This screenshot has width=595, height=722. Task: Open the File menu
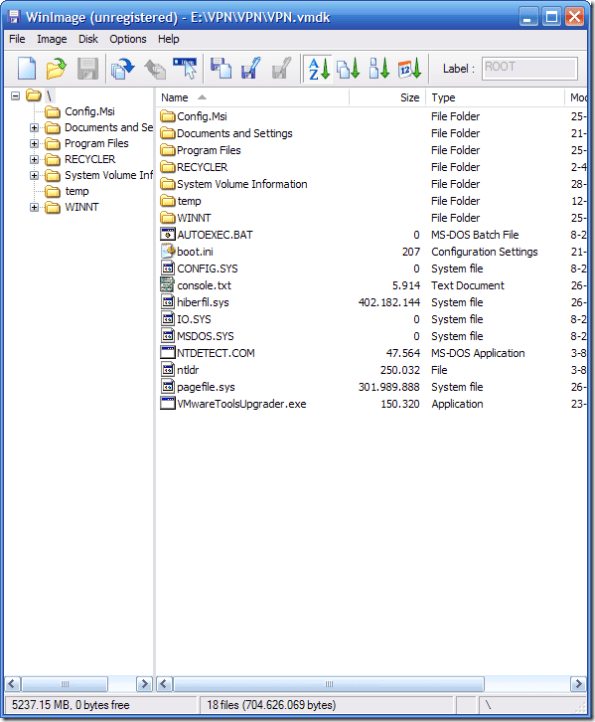click(17, 39)
